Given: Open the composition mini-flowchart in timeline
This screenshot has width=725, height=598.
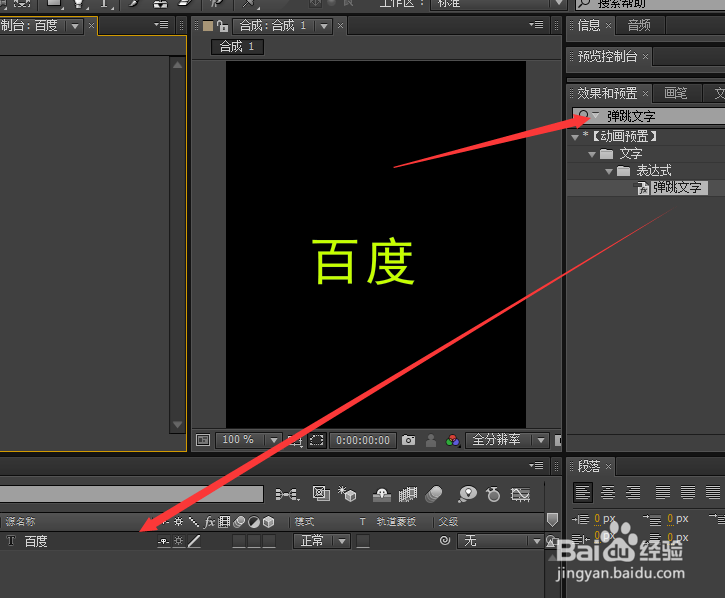Looking at the screenshot, I should tap(287, 494).
